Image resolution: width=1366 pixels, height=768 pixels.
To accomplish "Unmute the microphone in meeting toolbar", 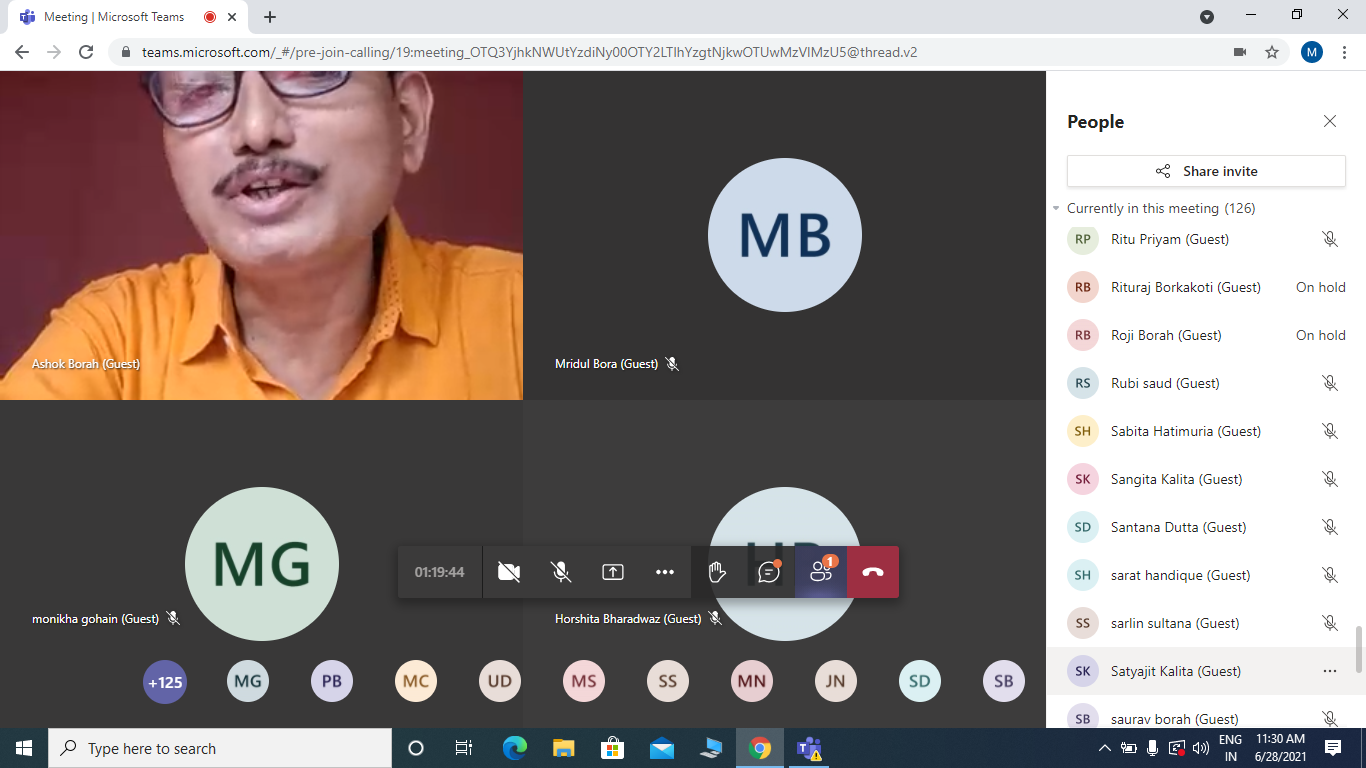I will pos(561,572).
